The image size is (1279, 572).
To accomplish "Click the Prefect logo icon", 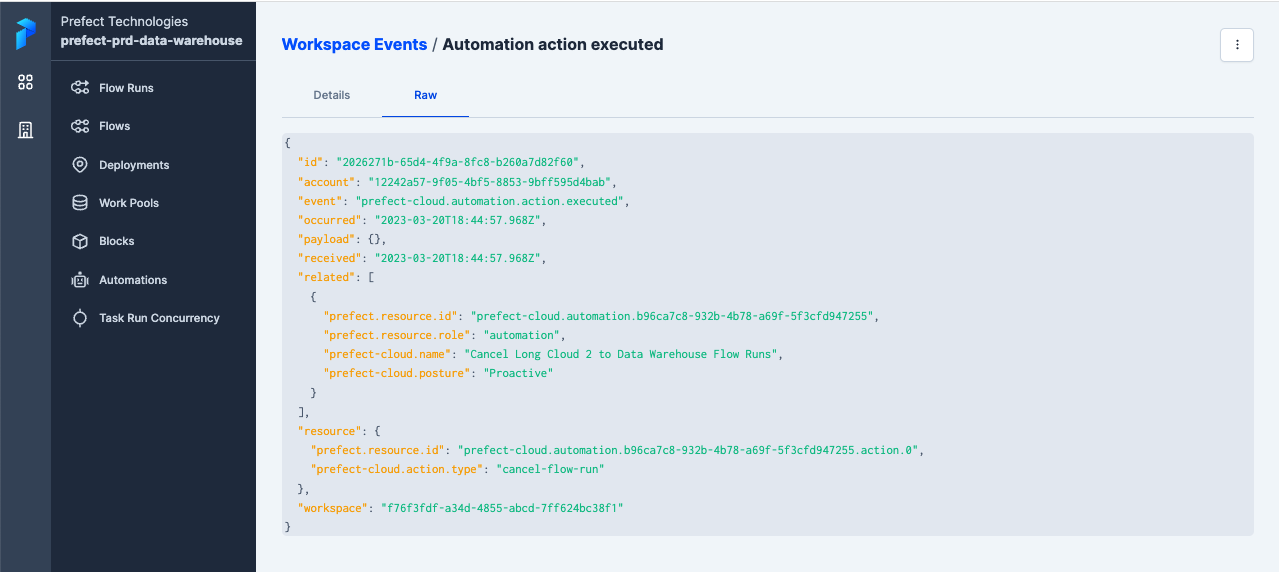I will 25,33.
